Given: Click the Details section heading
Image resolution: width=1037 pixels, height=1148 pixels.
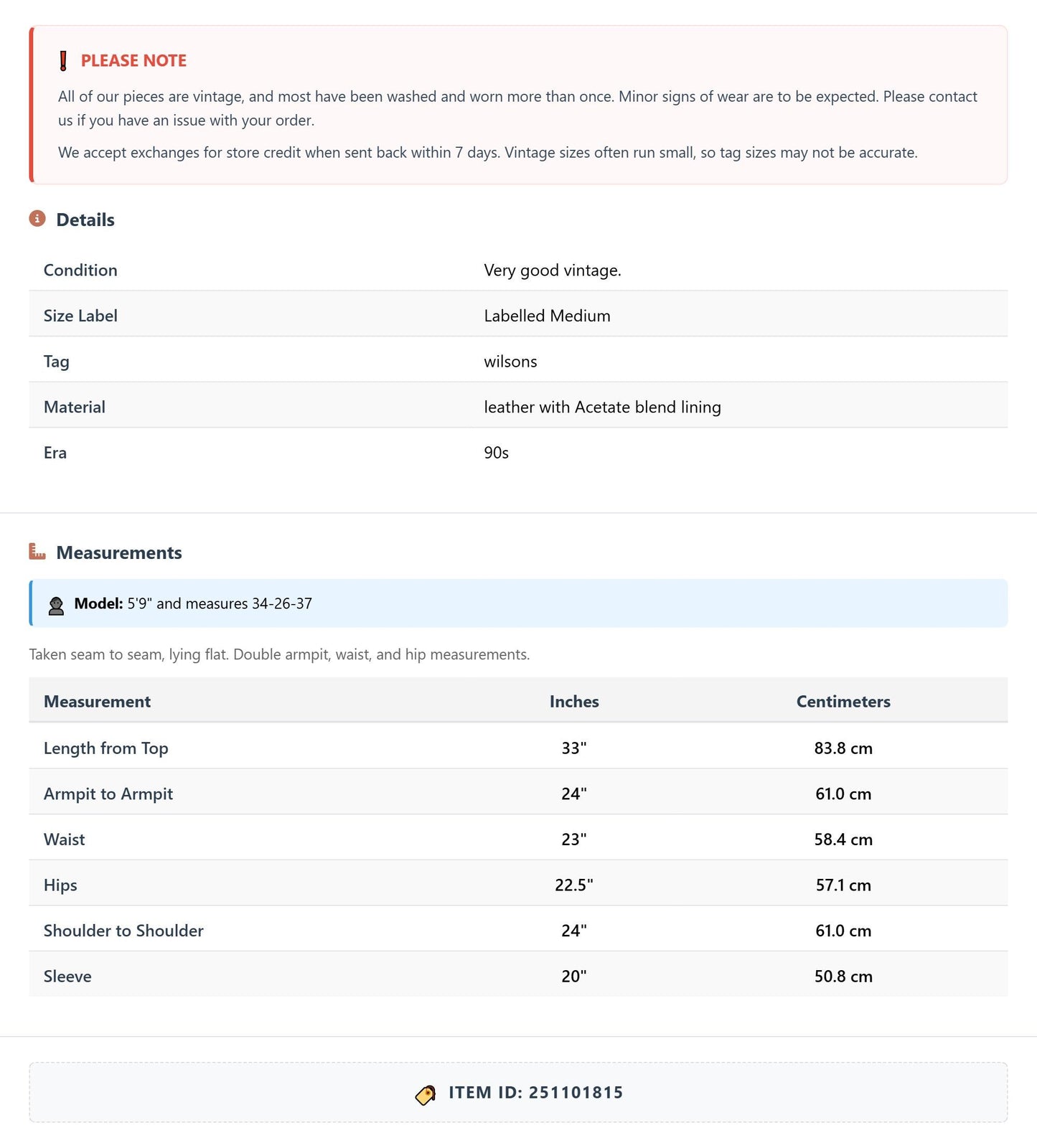Looking at the screenshot, I should 85,220.
